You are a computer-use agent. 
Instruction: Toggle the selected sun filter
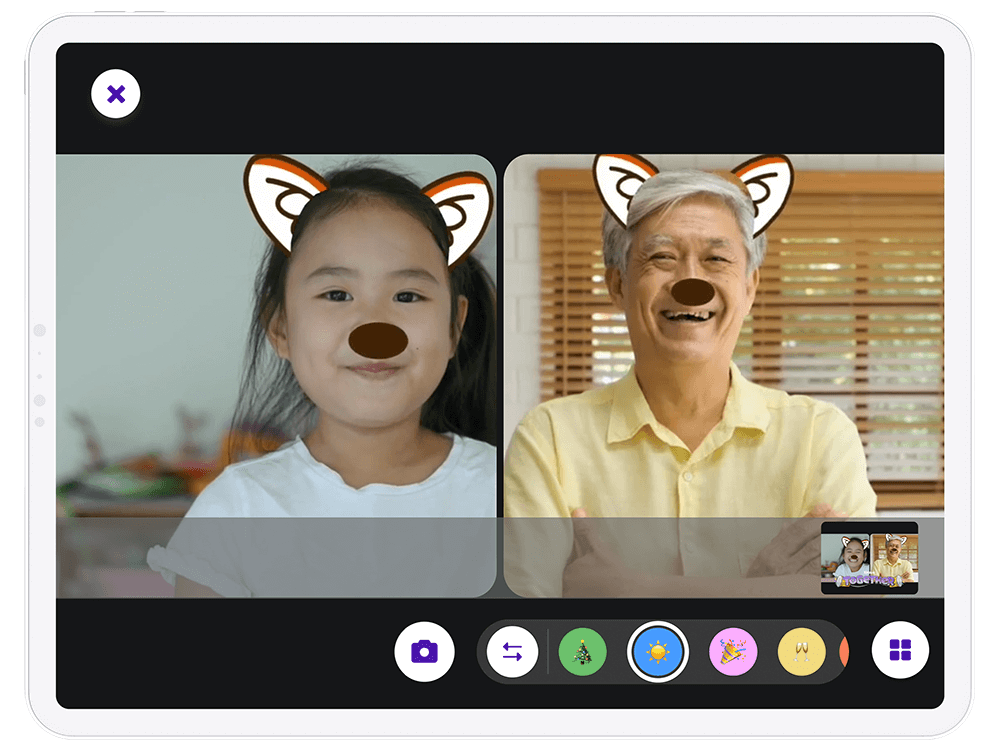coord(657,652)
